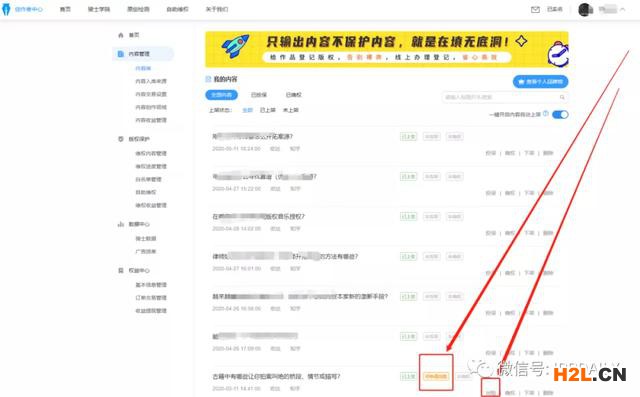Open 关于我们 in the top navigation
This screenshot has width=640, height=397.
pyautogui.click(x=217, y=9)
